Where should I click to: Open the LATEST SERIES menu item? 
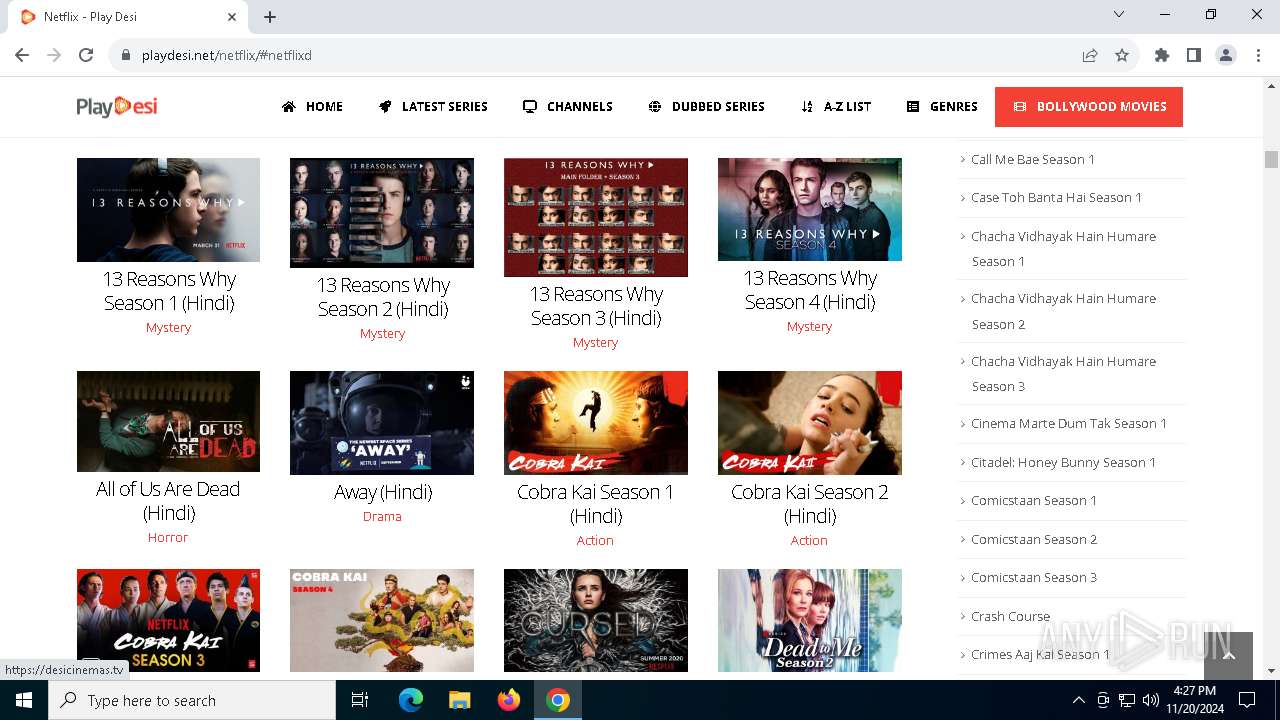click(433, 106)
